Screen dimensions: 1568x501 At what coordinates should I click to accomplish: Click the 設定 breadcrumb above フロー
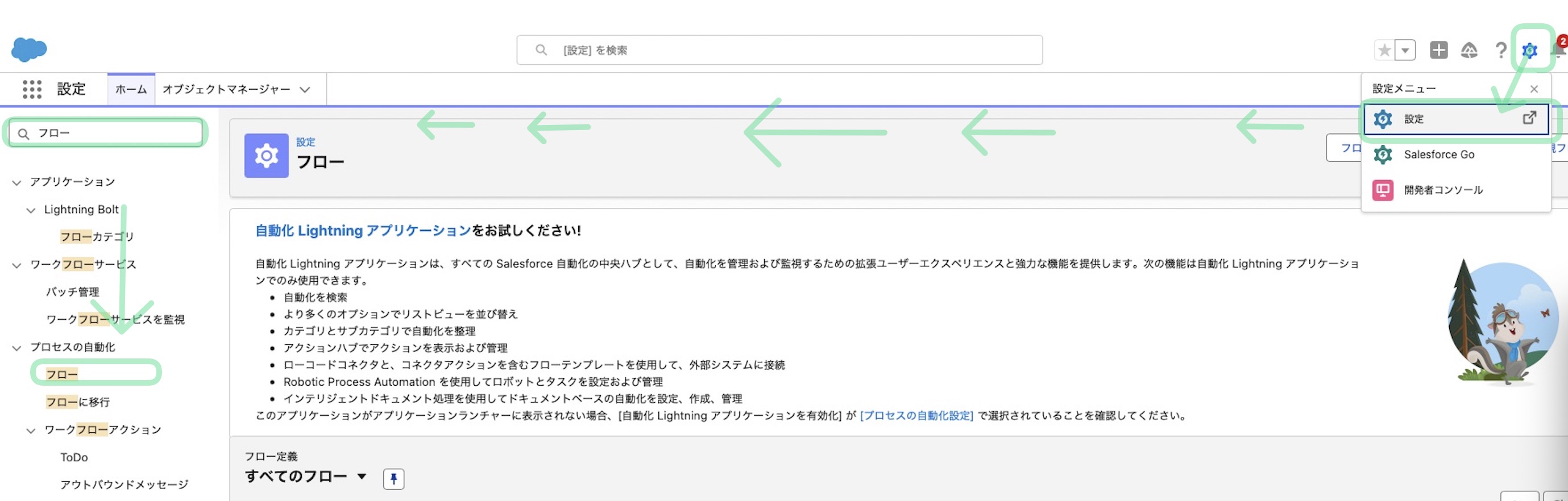305,141
